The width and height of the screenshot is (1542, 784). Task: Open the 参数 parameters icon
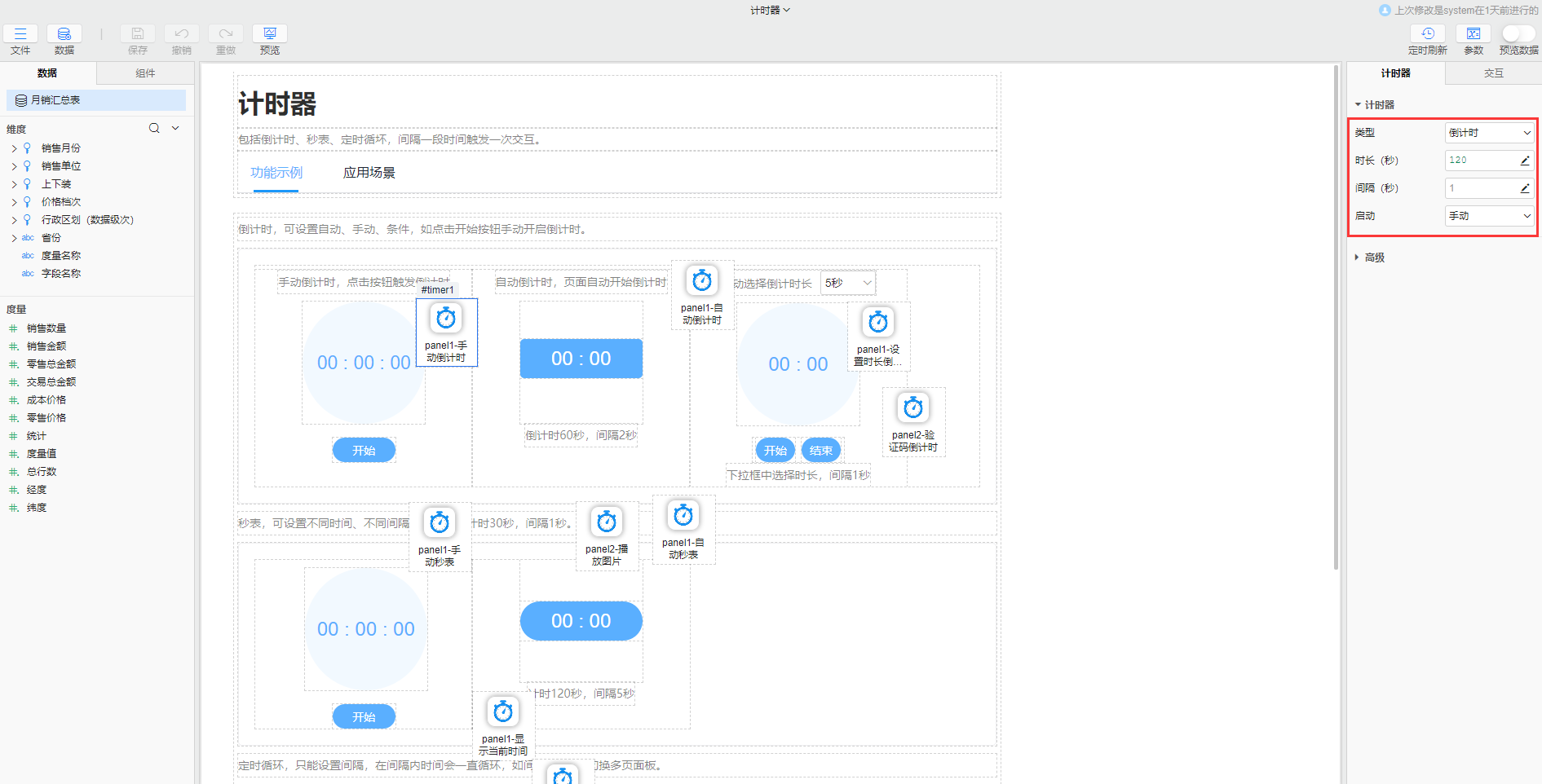pos(1474,34)
